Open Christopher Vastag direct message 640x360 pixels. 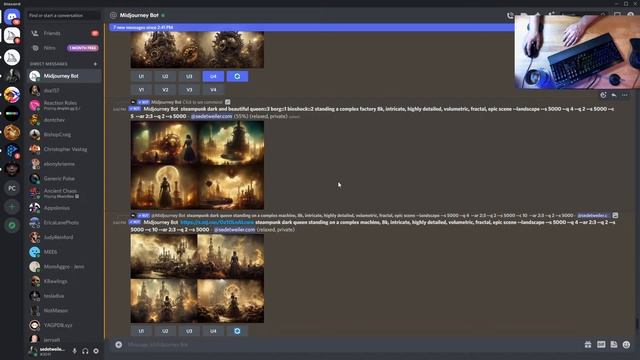point(64,149)
